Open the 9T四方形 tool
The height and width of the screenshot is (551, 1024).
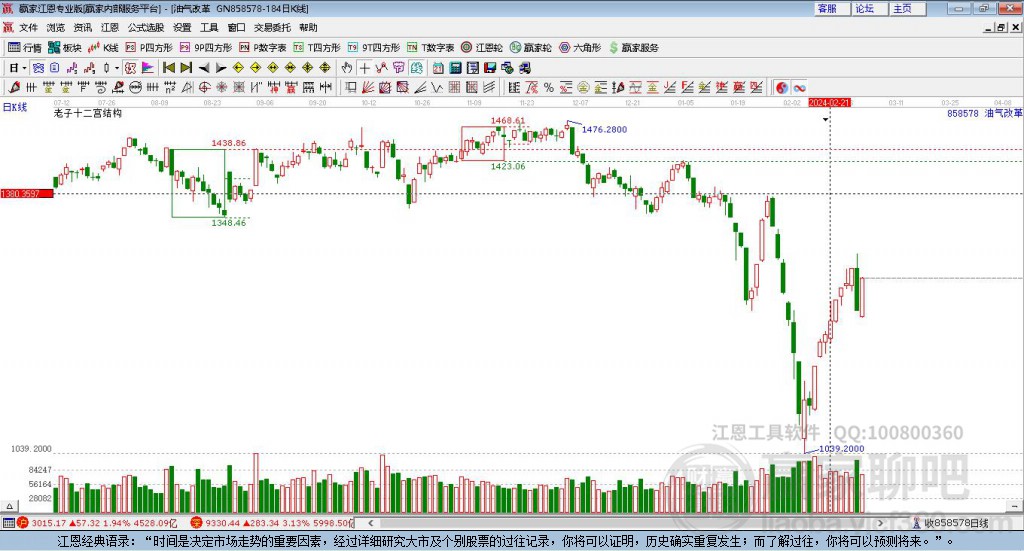coord(374,48)
